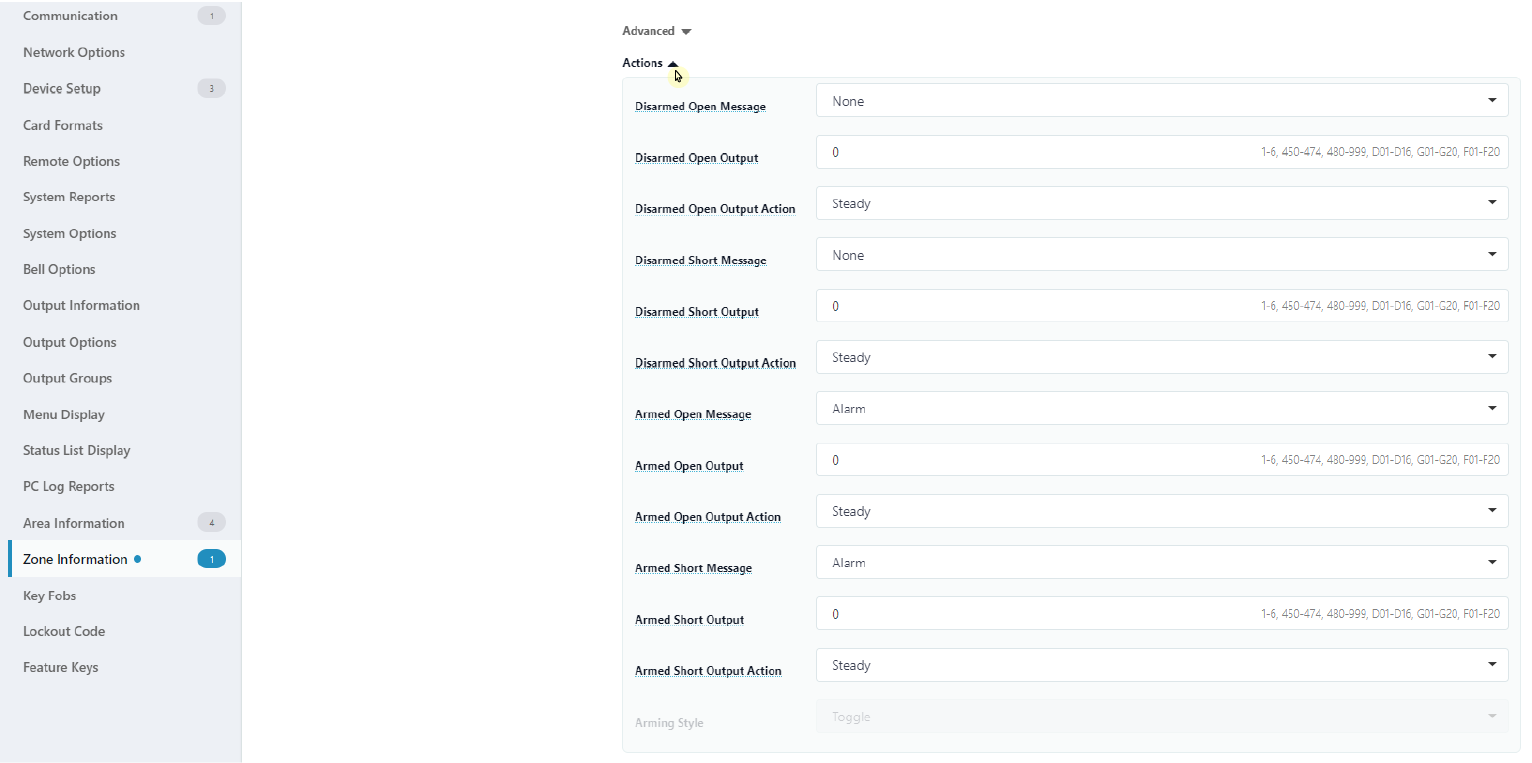This screenshot has height=763, width=1532.
Task: Expand the Advanced section
Action: pos(656,31)
